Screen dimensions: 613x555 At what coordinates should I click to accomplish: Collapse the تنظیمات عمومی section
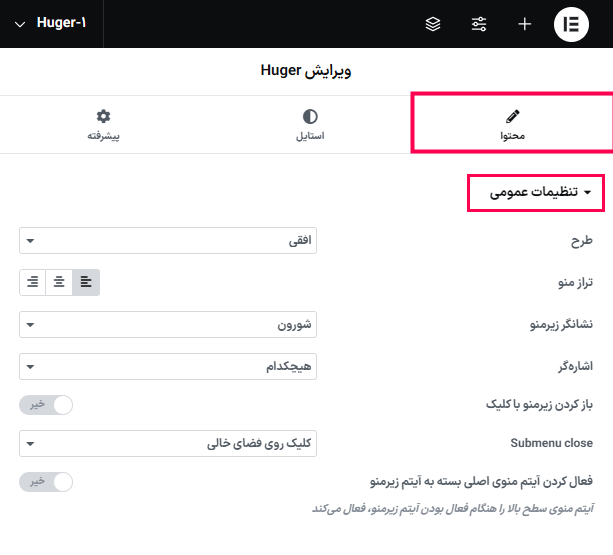pos(540,192)
